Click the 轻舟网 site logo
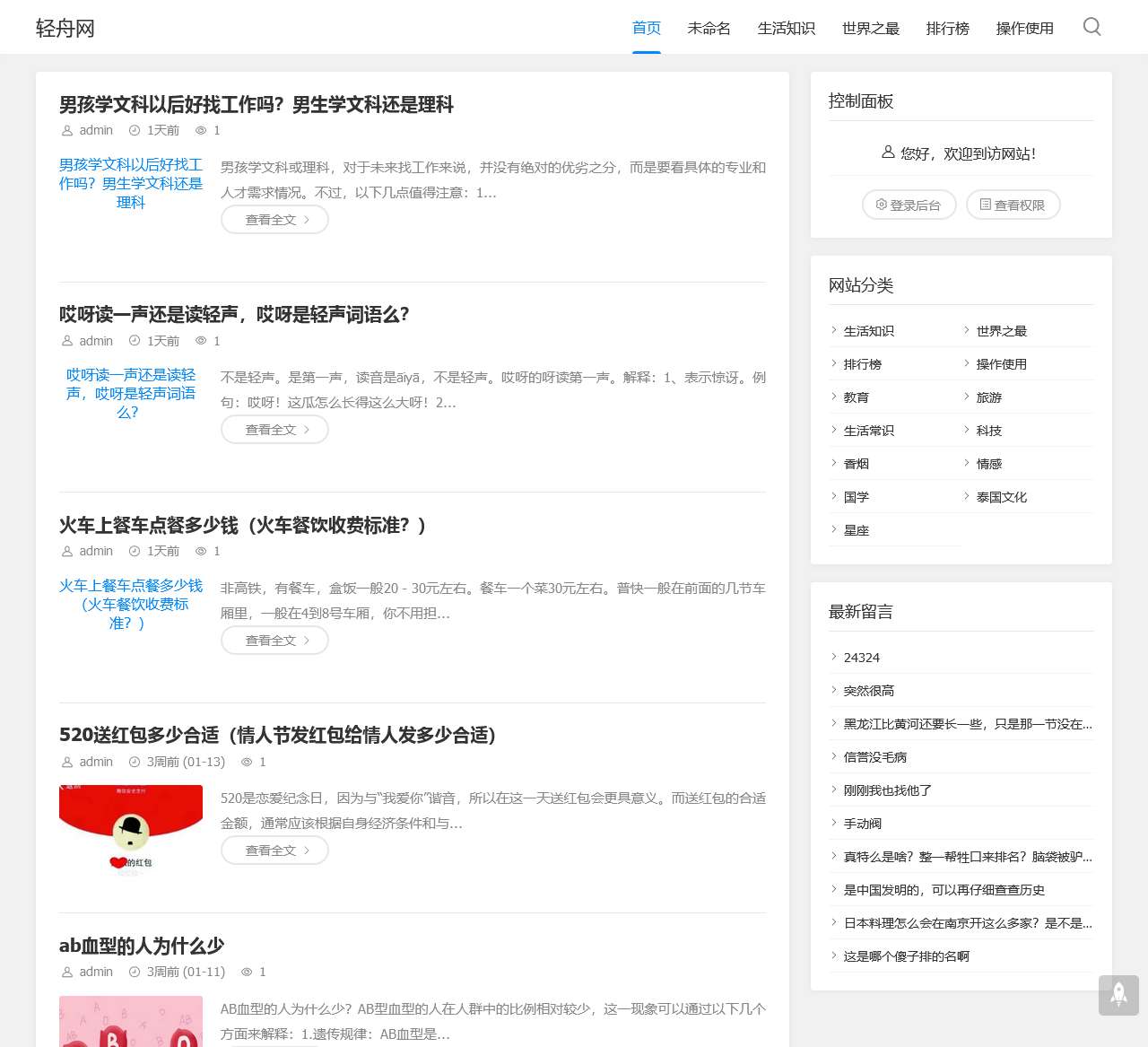The height and width of the screenshot is (1047, 1148). pyautogui.click(x=65, y=28)
